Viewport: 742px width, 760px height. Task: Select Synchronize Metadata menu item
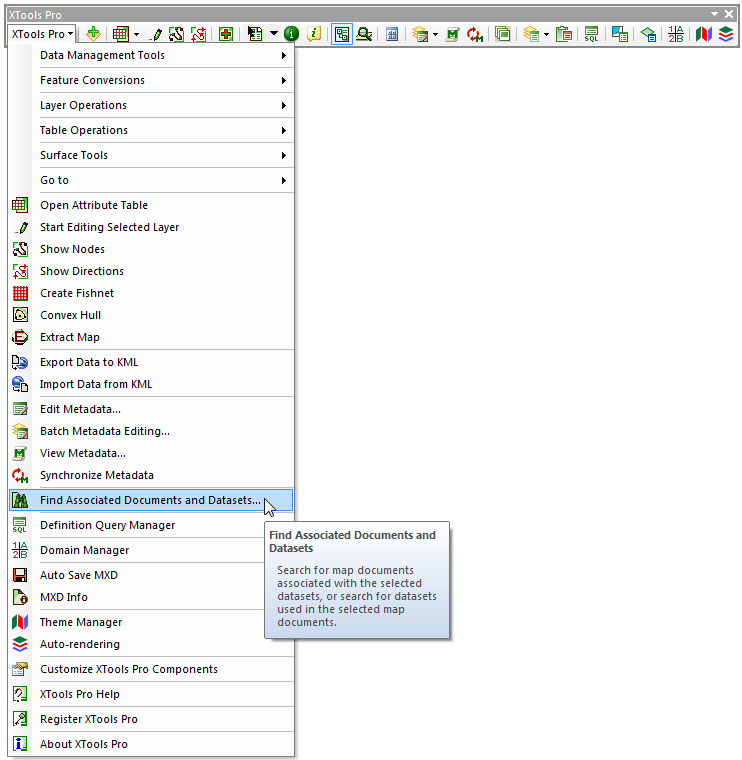click(x=152, y=475)
